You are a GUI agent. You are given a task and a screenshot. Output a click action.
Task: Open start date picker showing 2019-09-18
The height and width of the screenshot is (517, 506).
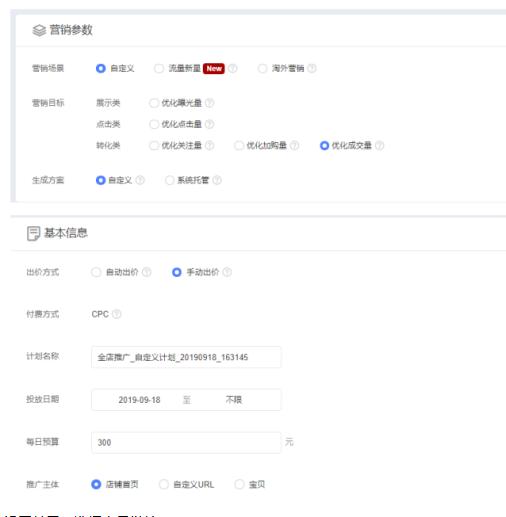pyautogui.click(x=139, y=400)
